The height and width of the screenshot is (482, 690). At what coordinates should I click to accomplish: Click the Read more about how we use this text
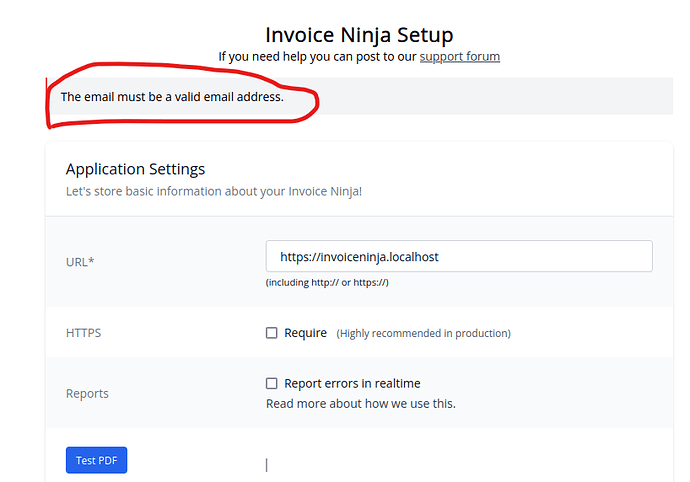click(x=361, y=404)
